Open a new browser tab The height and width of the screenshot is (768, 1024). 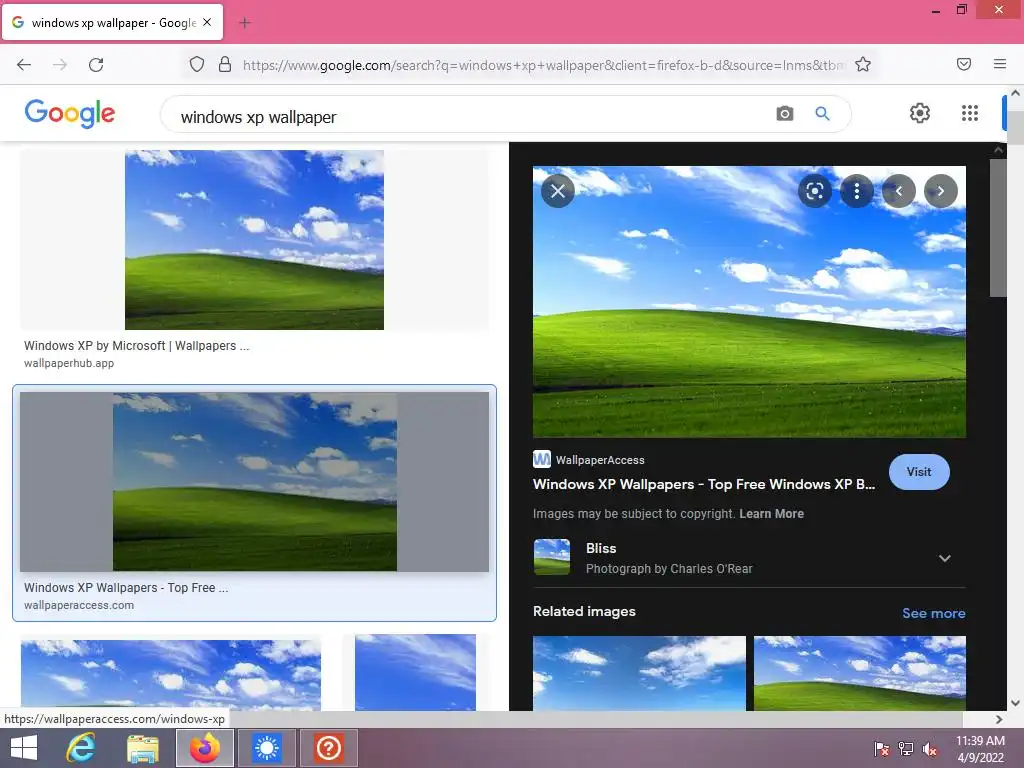(245, 23)
